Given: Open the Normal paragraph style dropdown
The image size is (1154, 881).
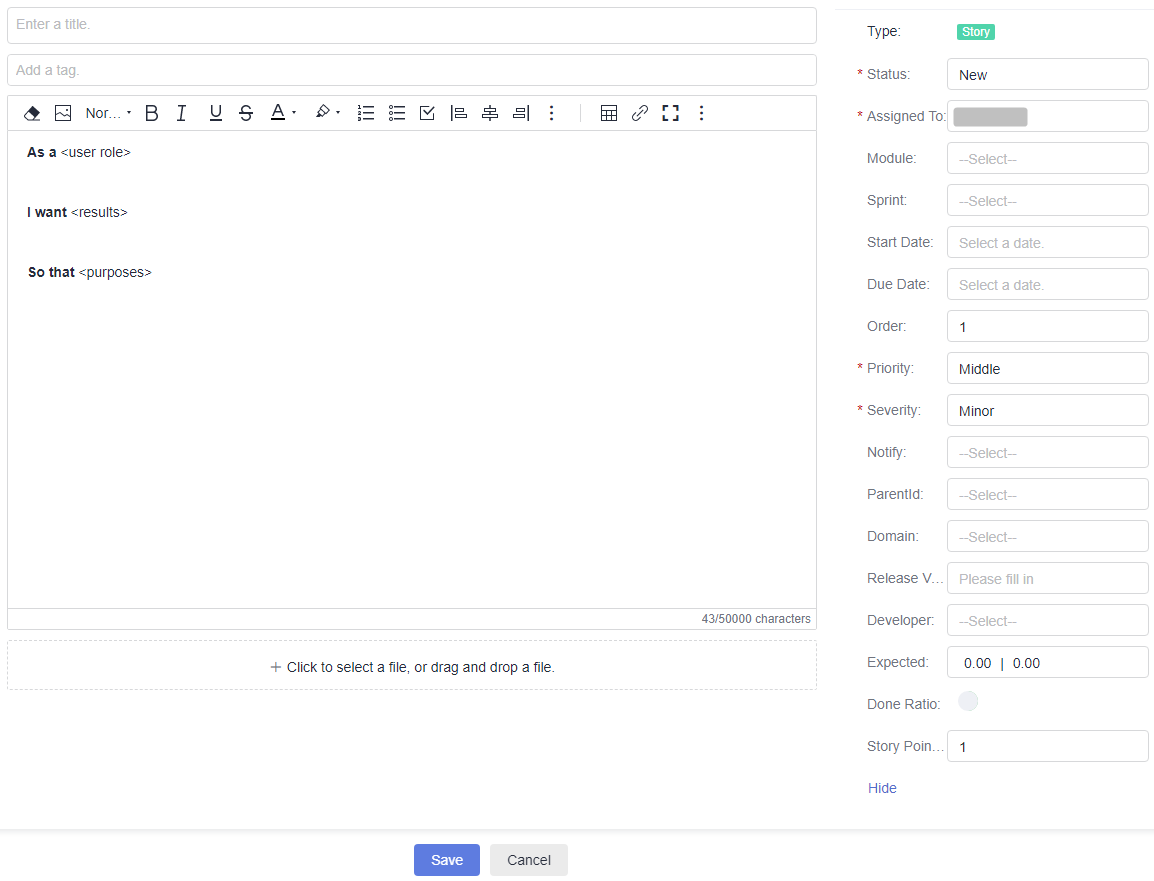Looking at the screenshot, I should (x=108, y=113).
